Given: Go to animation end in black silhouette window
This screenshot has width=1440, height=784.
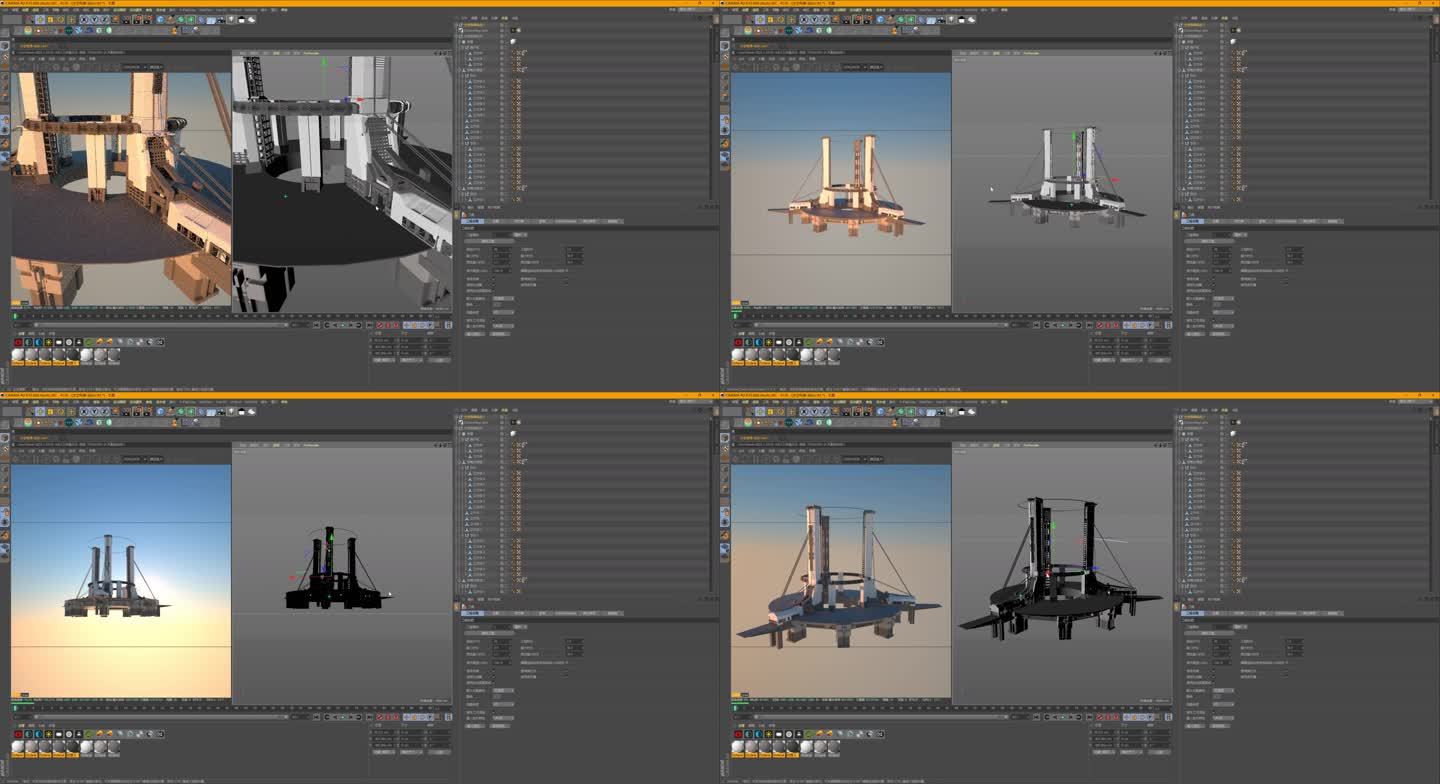Looking at the screenshot, I should pyautogui.click(x=369, y=716).
